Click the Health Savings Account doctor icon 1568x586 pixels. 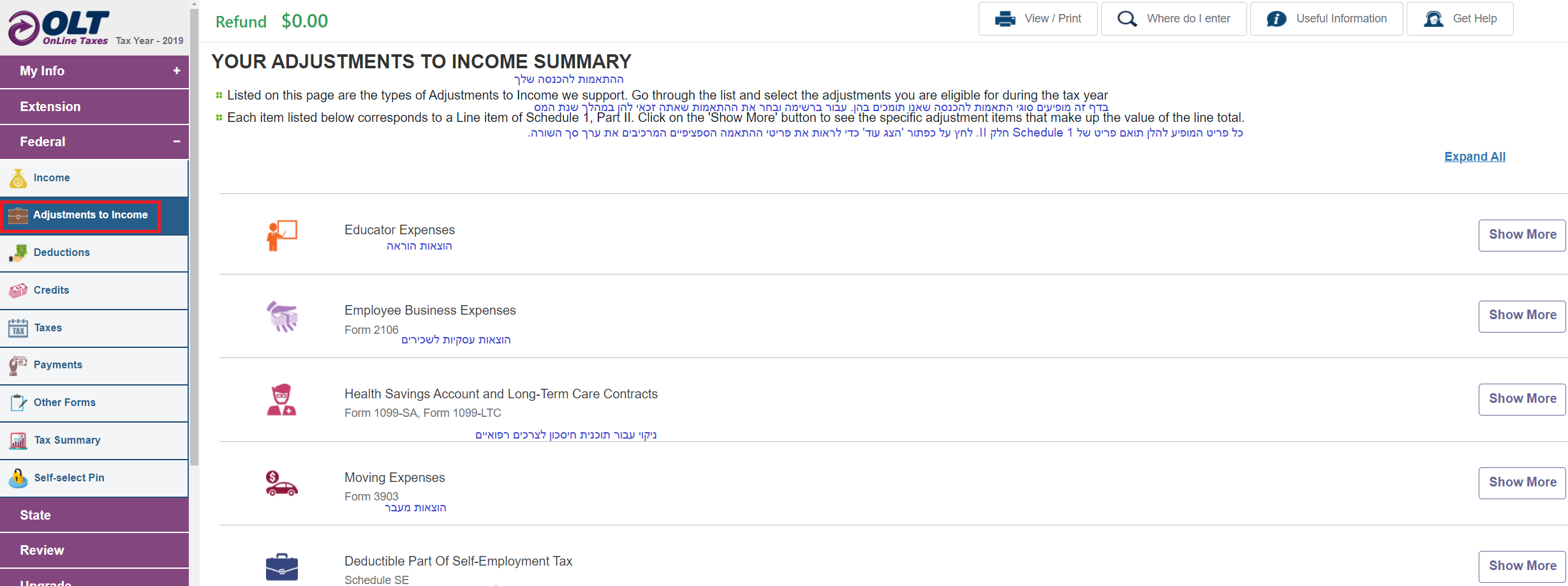pos(281,400)
